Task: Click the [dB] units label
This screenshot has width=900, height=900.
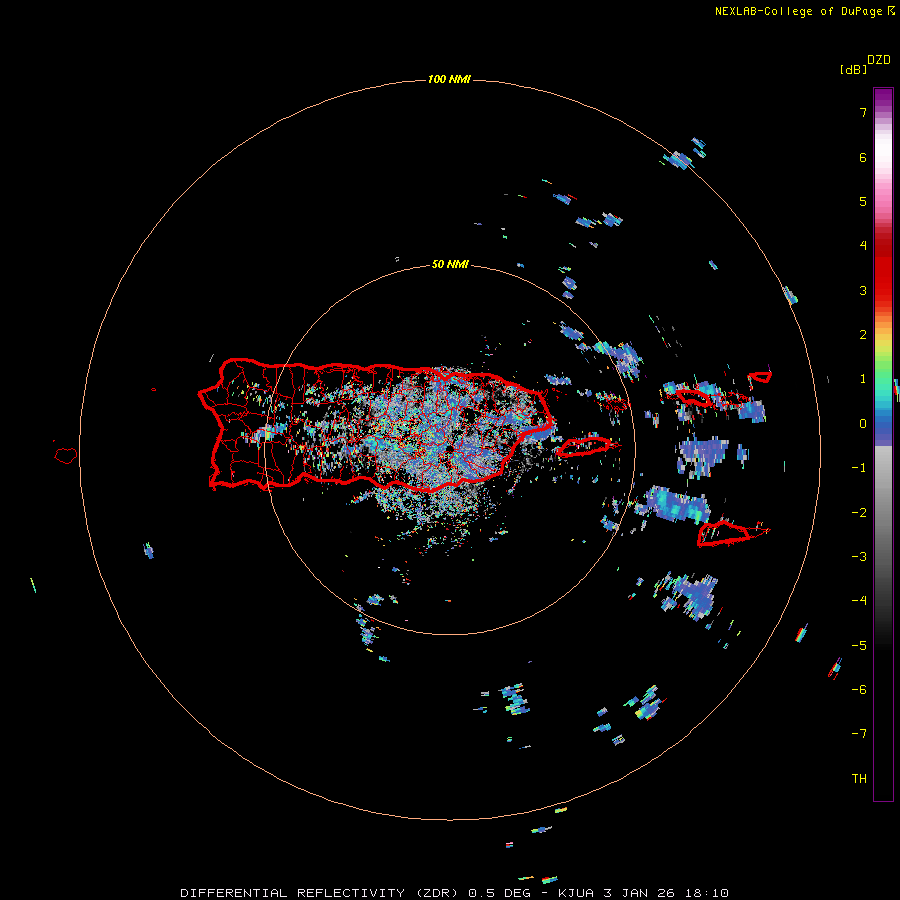Action: coord(854,69)
